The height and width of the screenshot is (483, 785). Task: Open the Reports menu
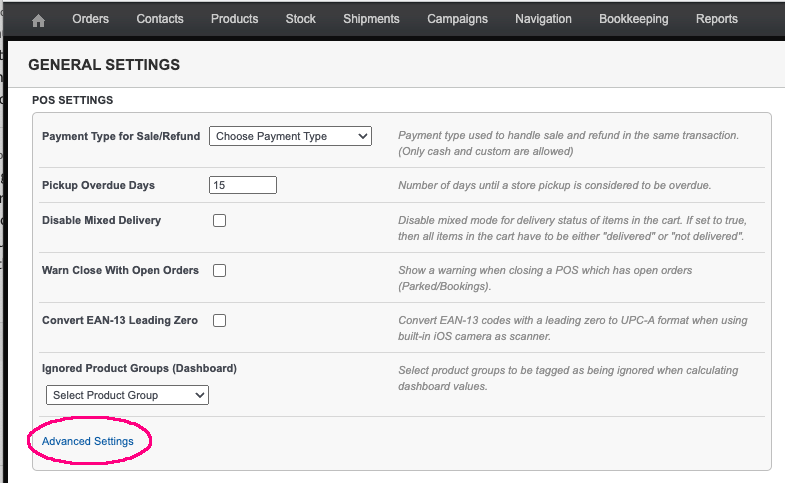click(716, 19)
